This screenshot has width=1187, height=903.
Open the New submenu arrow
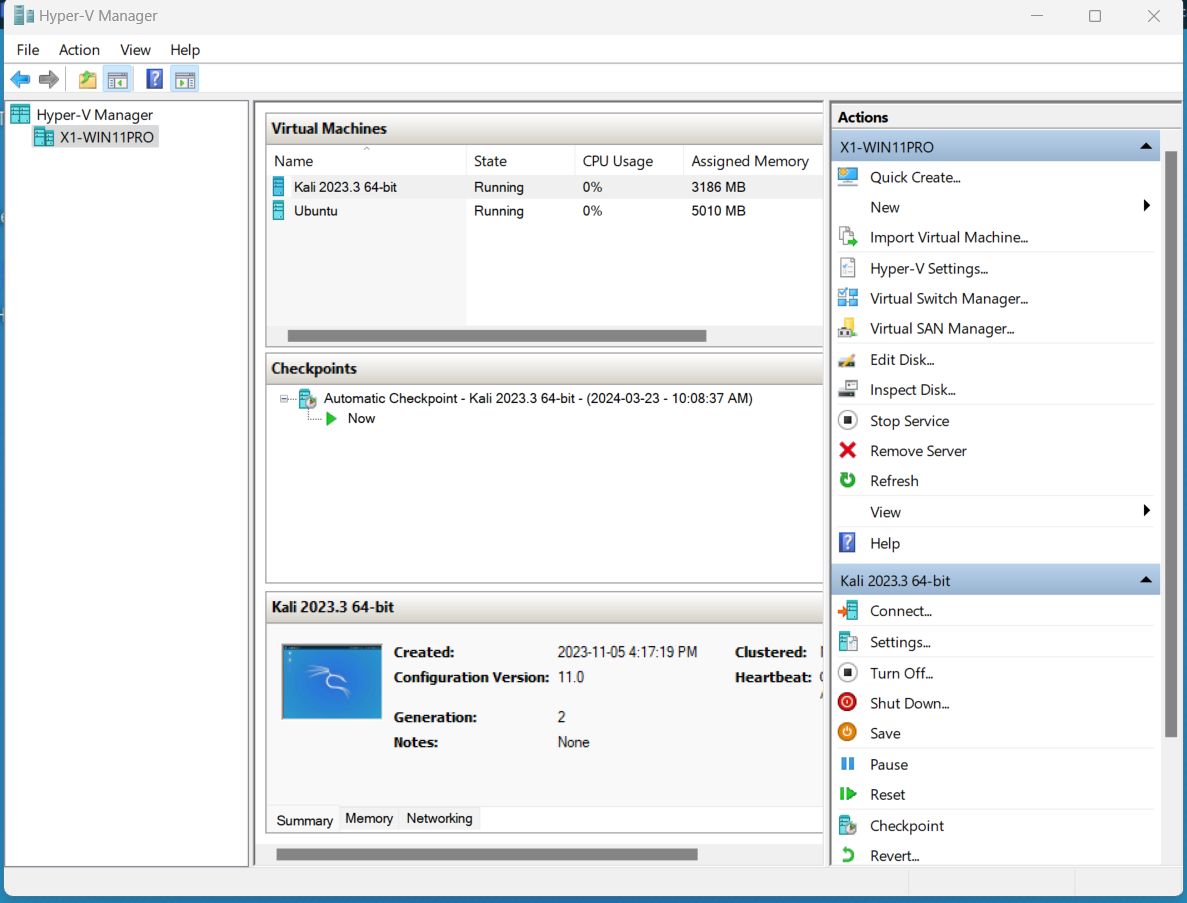coord(1146,206)
